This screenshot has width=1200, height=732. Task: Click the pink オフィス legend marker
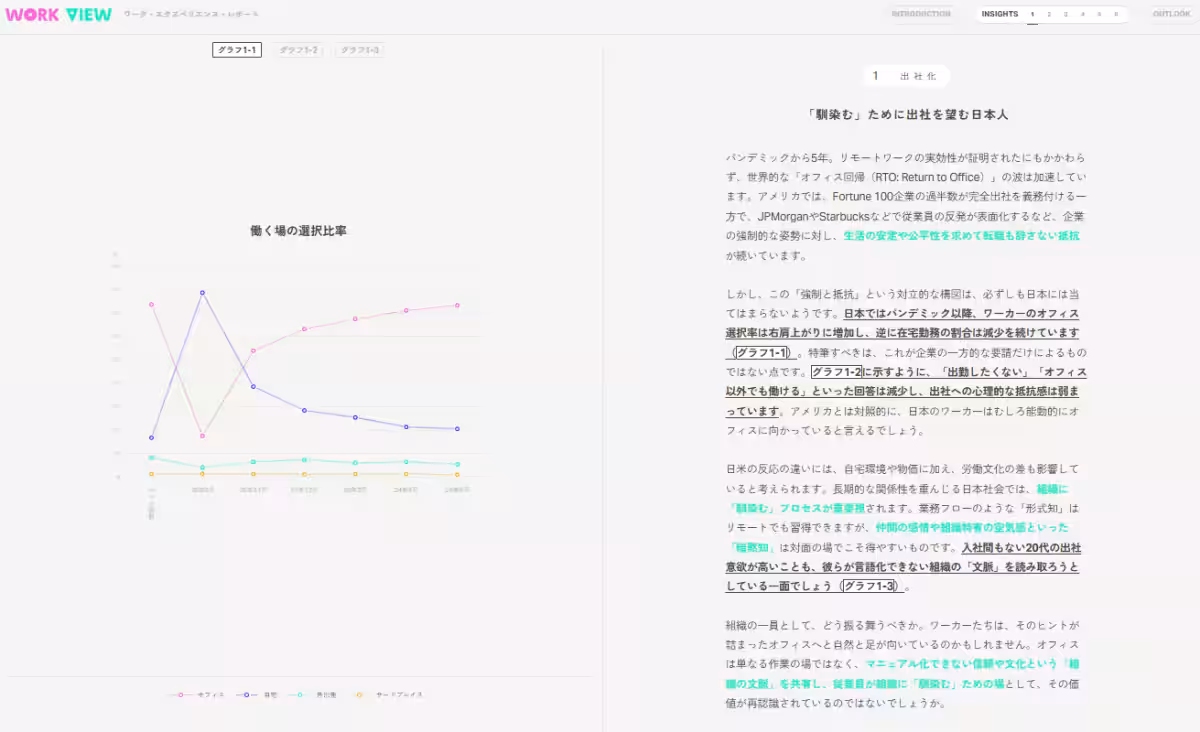[179, 695]
